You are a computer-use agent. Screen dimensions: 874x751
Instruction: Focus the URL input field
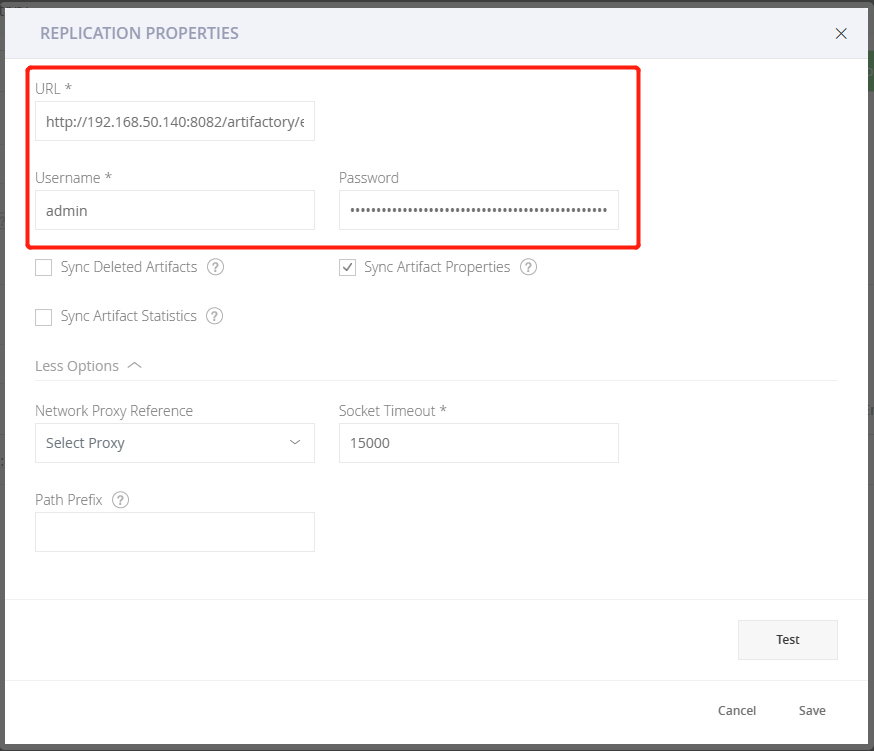pyautogui.click(x=175, y=121)
